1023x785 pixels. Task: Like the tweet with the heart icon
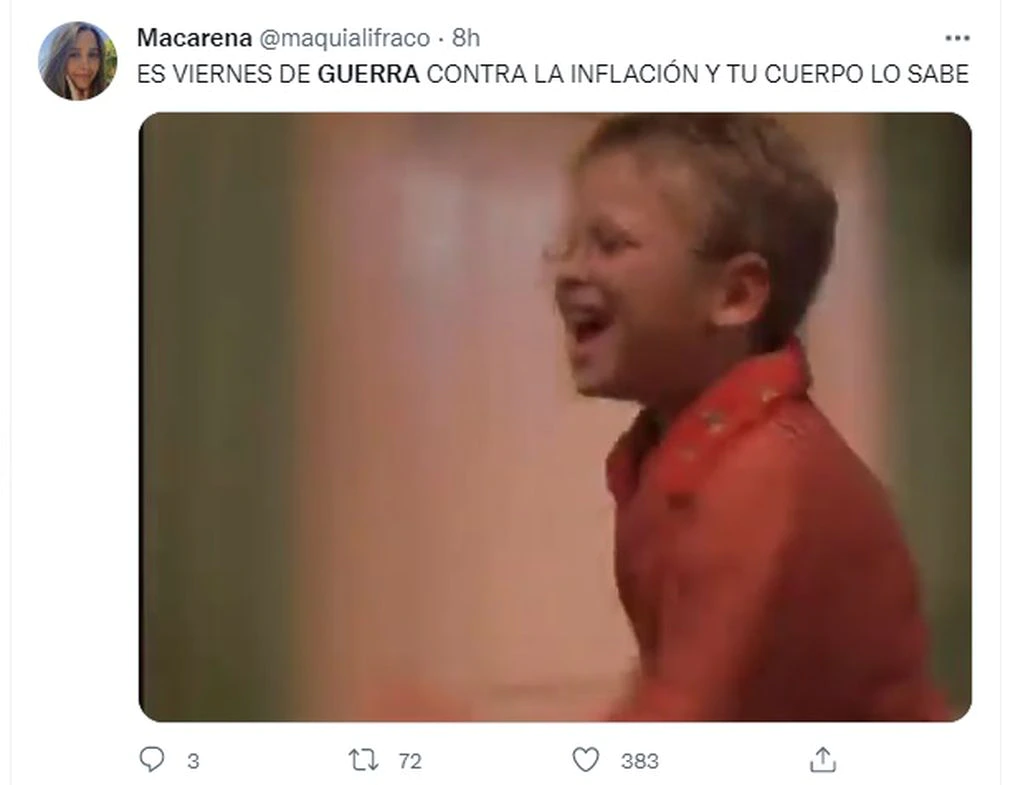[585, 760]
